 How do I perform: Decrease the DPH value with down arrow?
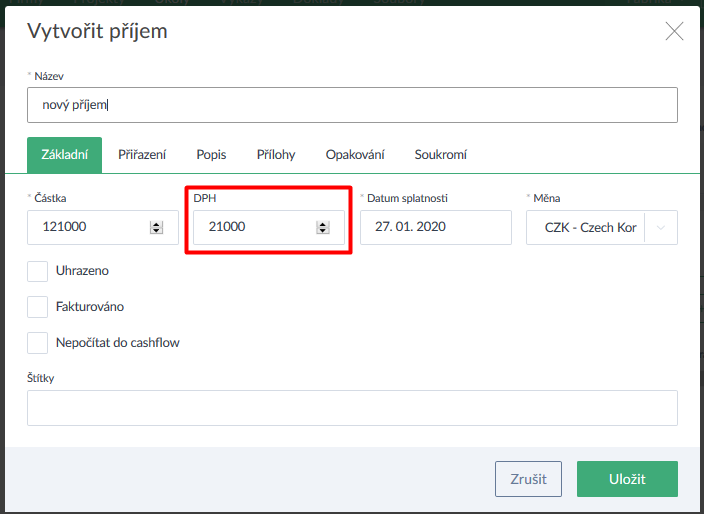click(322, 231)
